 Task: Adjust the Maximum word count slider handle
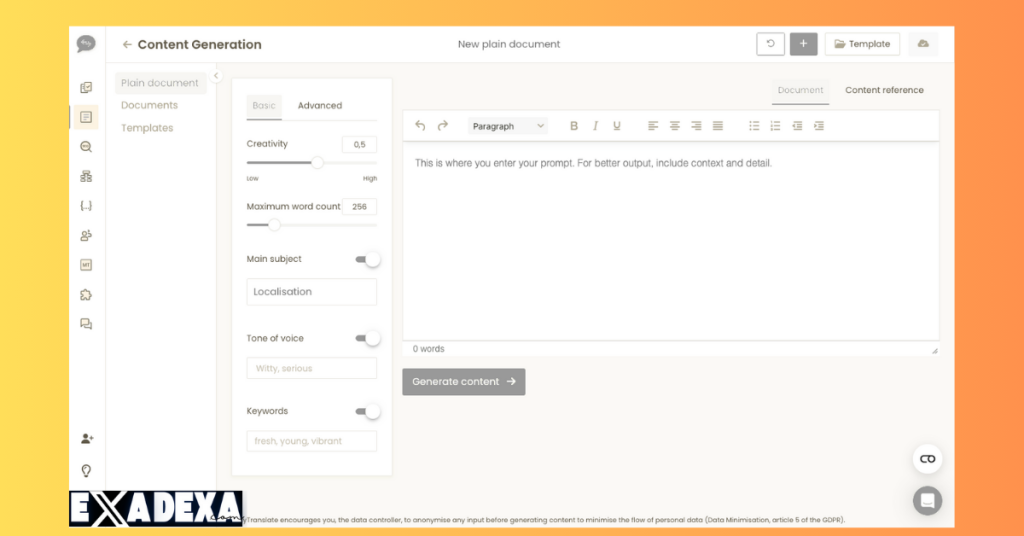(x=274, y=225)
